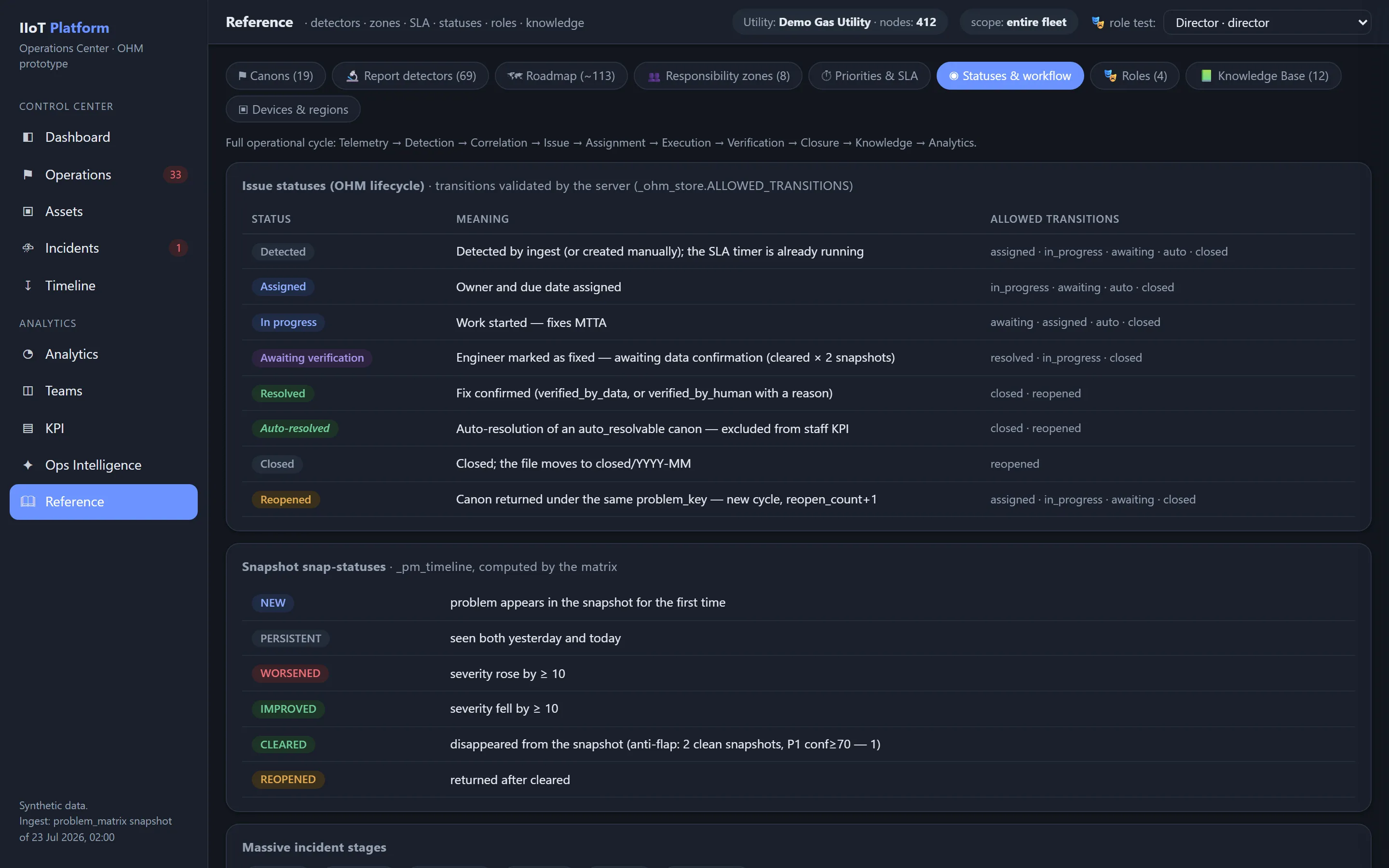Click the scope entire fleet pill
This screenshot has height=868, width=1389.
[1019, 22]
